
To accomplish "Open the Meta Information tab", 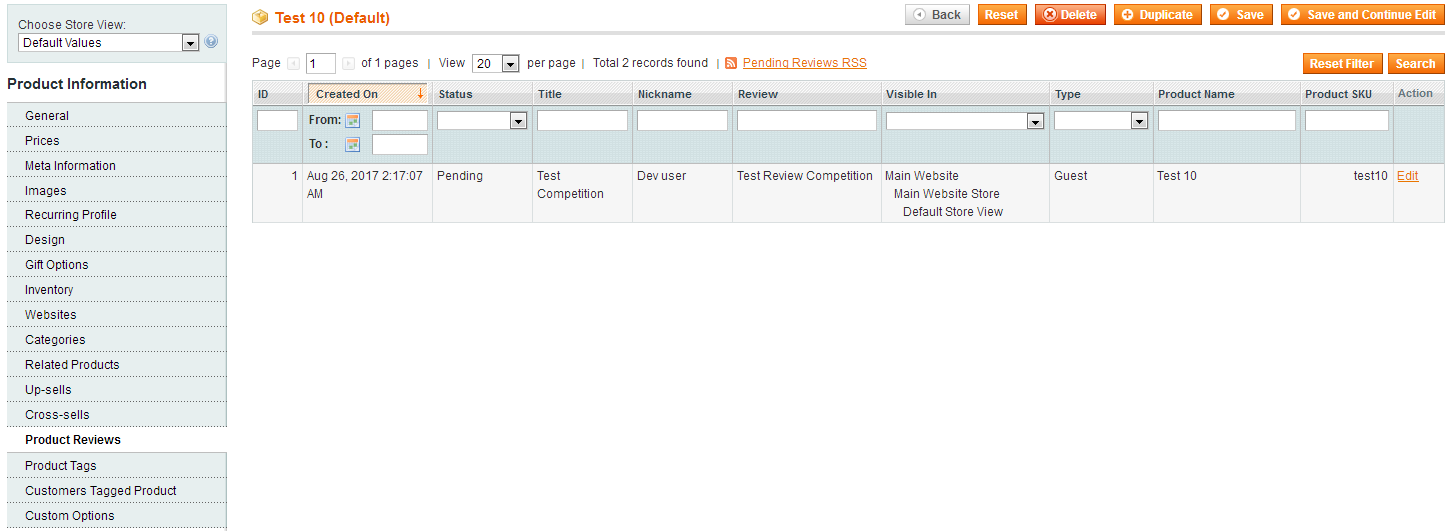I will (70, 166).
